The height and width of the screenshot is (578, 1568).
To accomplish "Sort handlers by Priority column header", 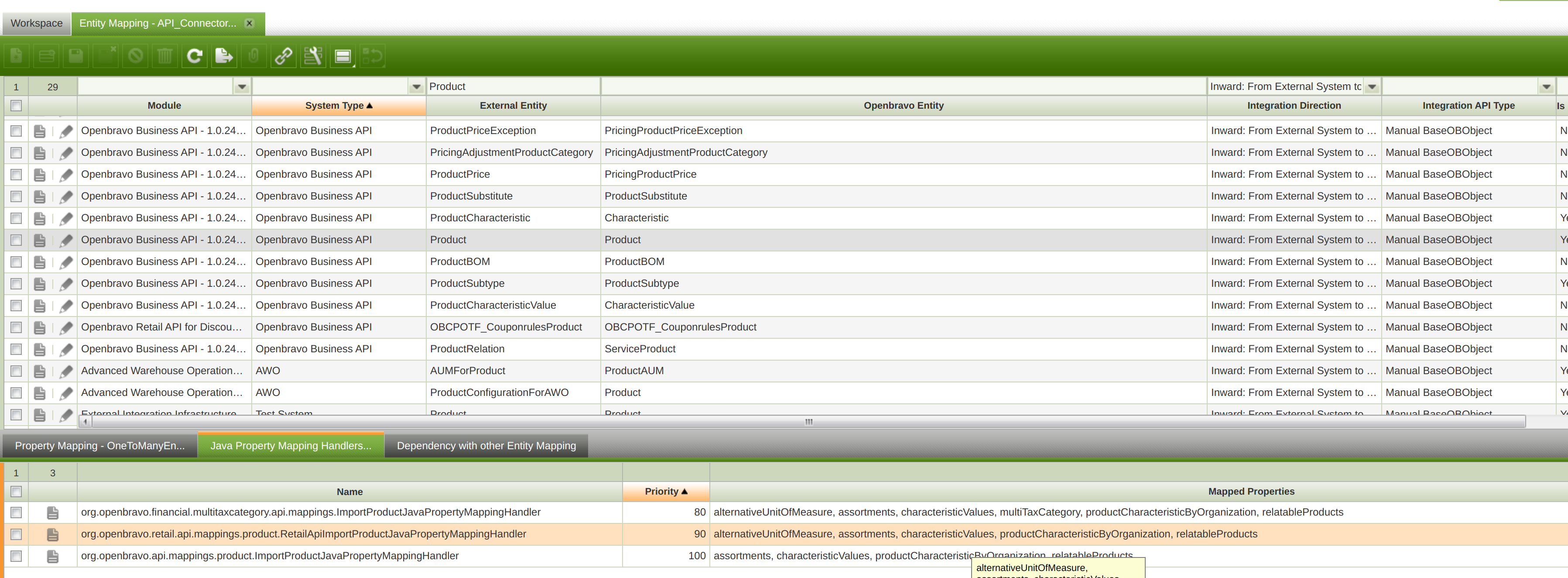I will coord(665,491).
